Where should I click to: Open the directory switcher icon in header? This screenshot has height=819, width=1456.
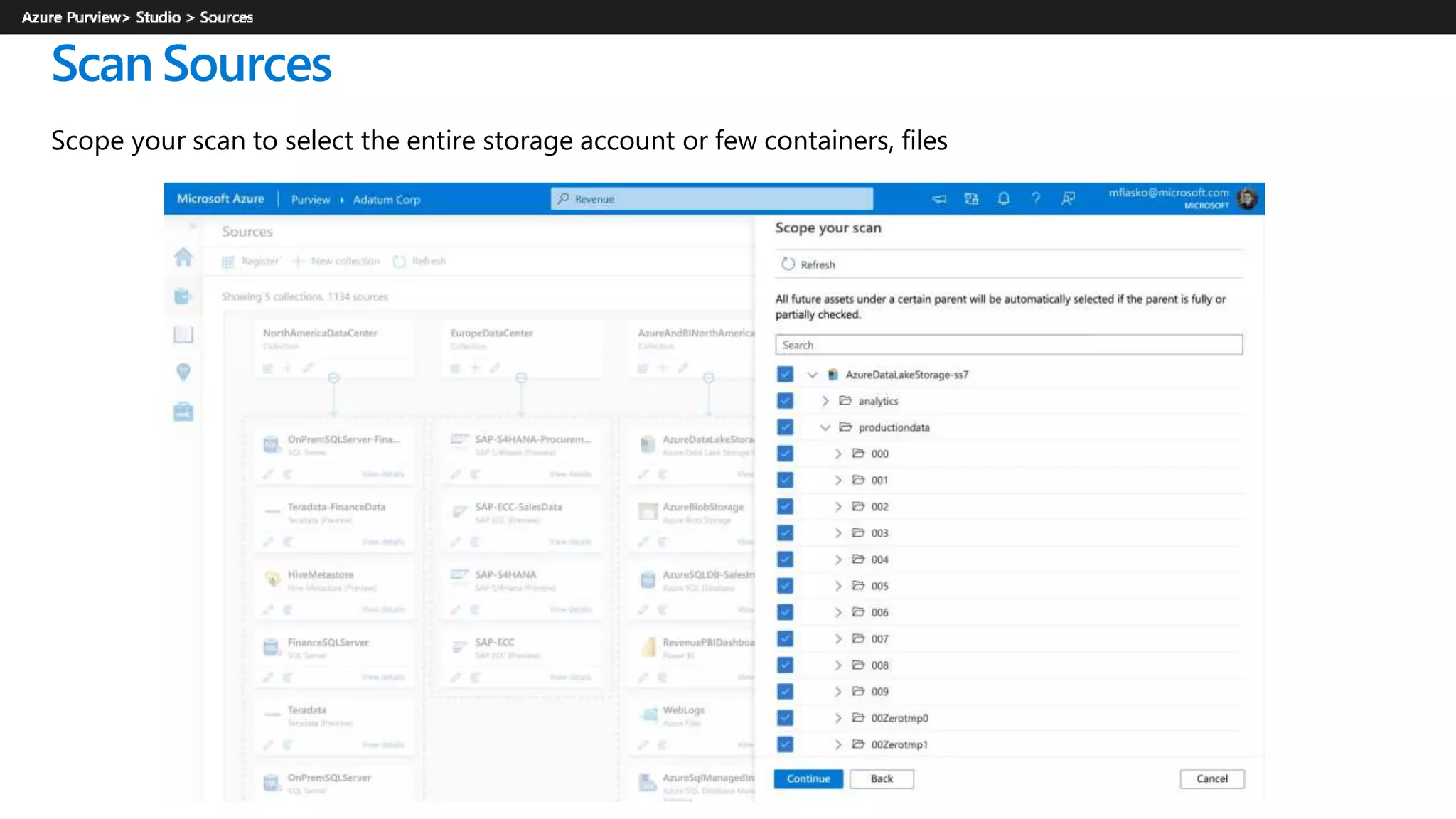(x=971, y=199)
